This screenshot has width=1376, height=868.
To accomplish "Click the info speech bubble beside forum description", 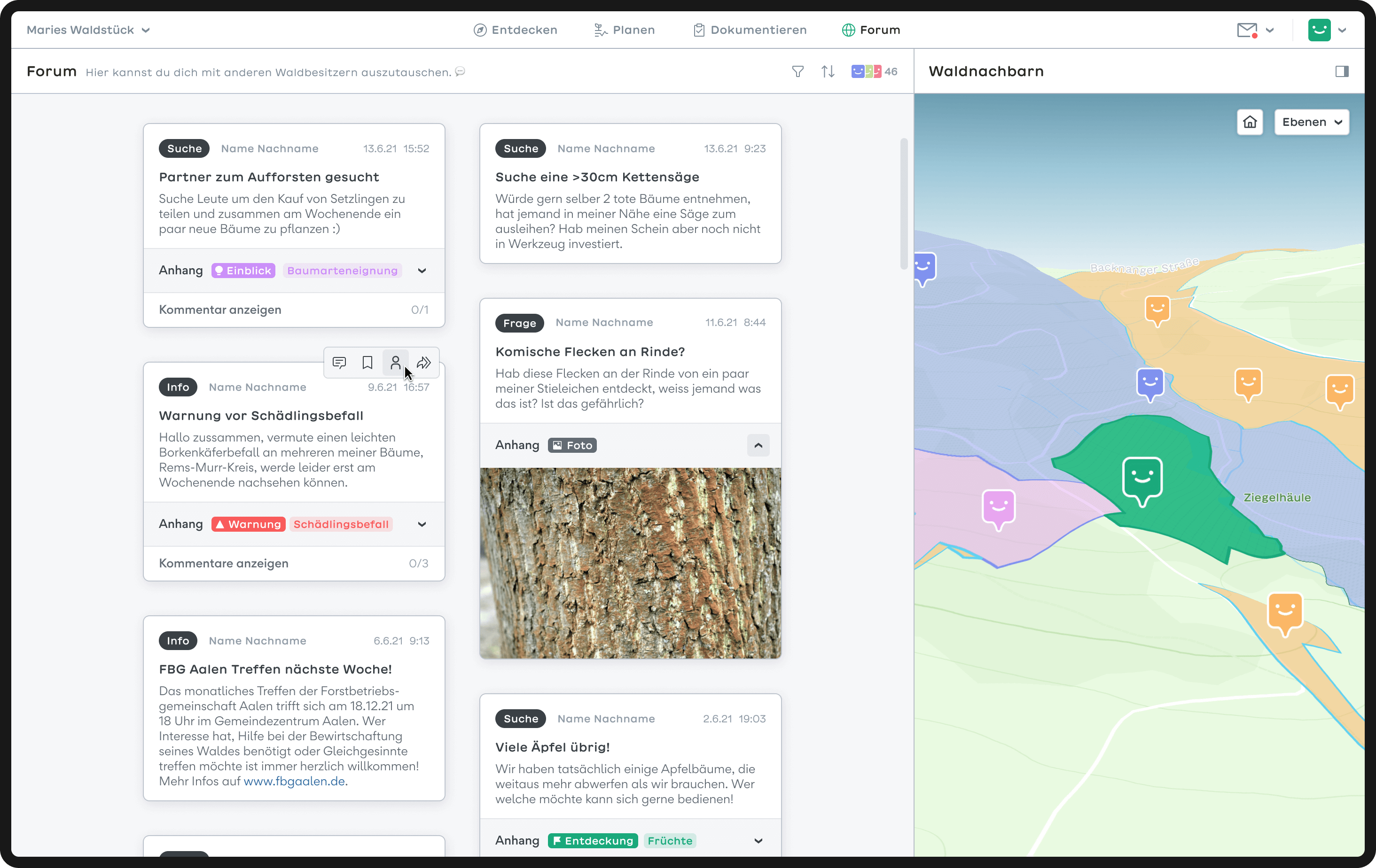I will [460, 71].
